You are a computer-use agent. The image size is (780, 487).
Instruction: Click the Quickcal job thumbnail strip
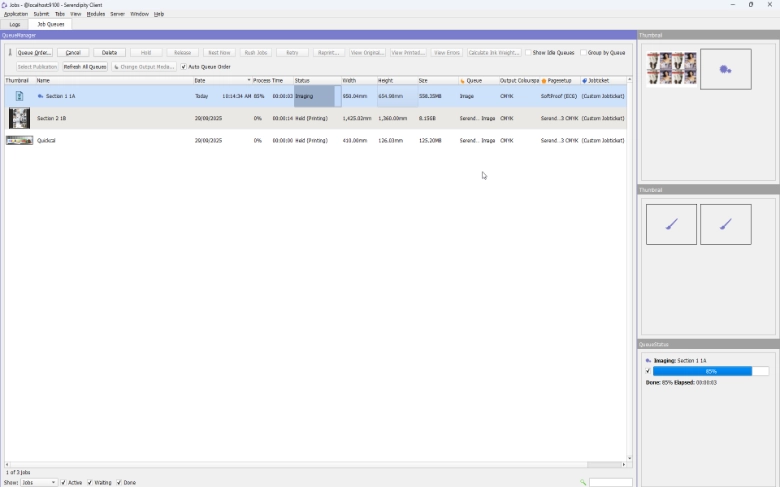click(19, 141)
